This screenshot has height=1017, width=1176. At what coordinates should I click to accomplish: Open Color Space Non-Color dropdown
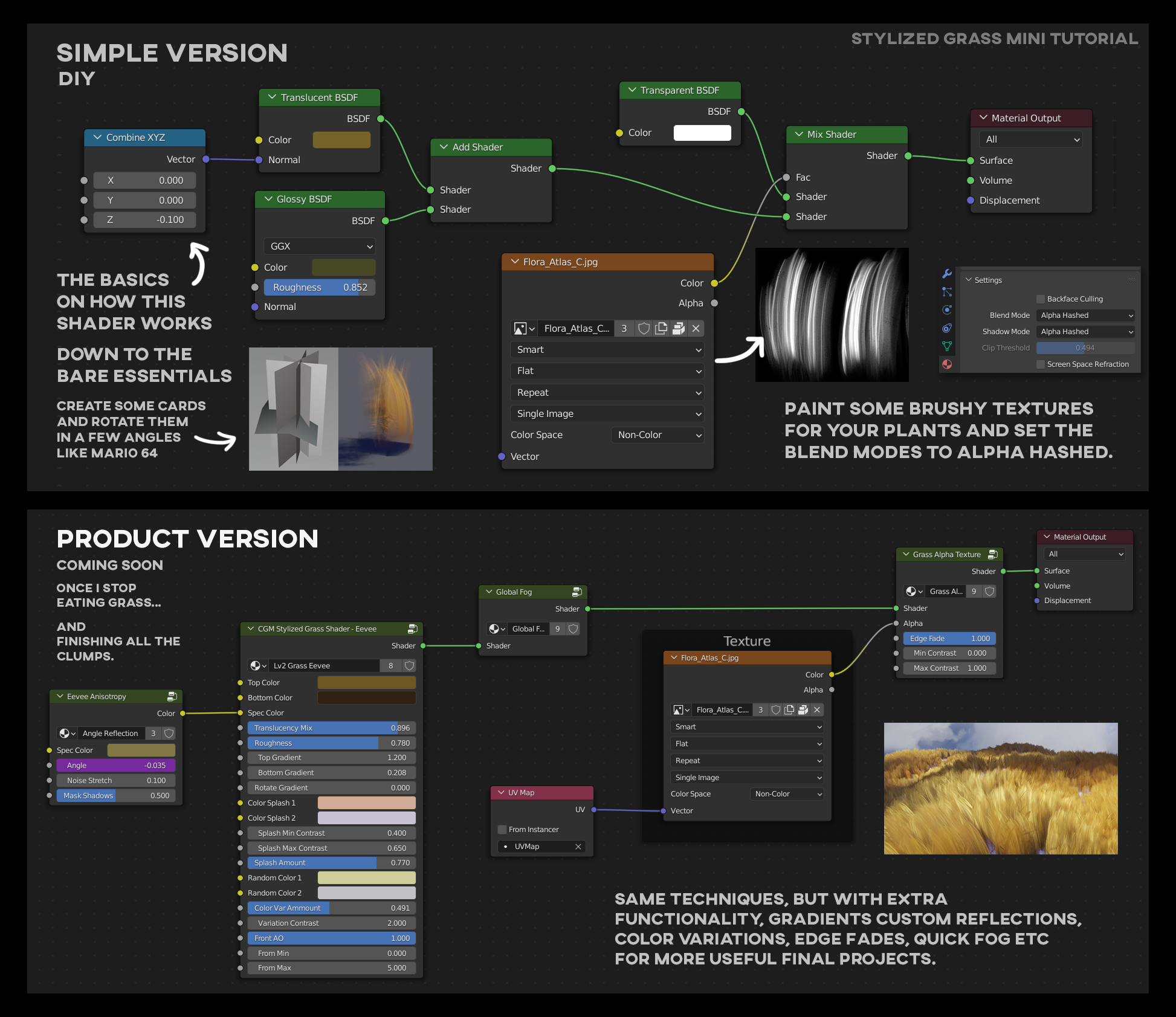coord(657,435)
